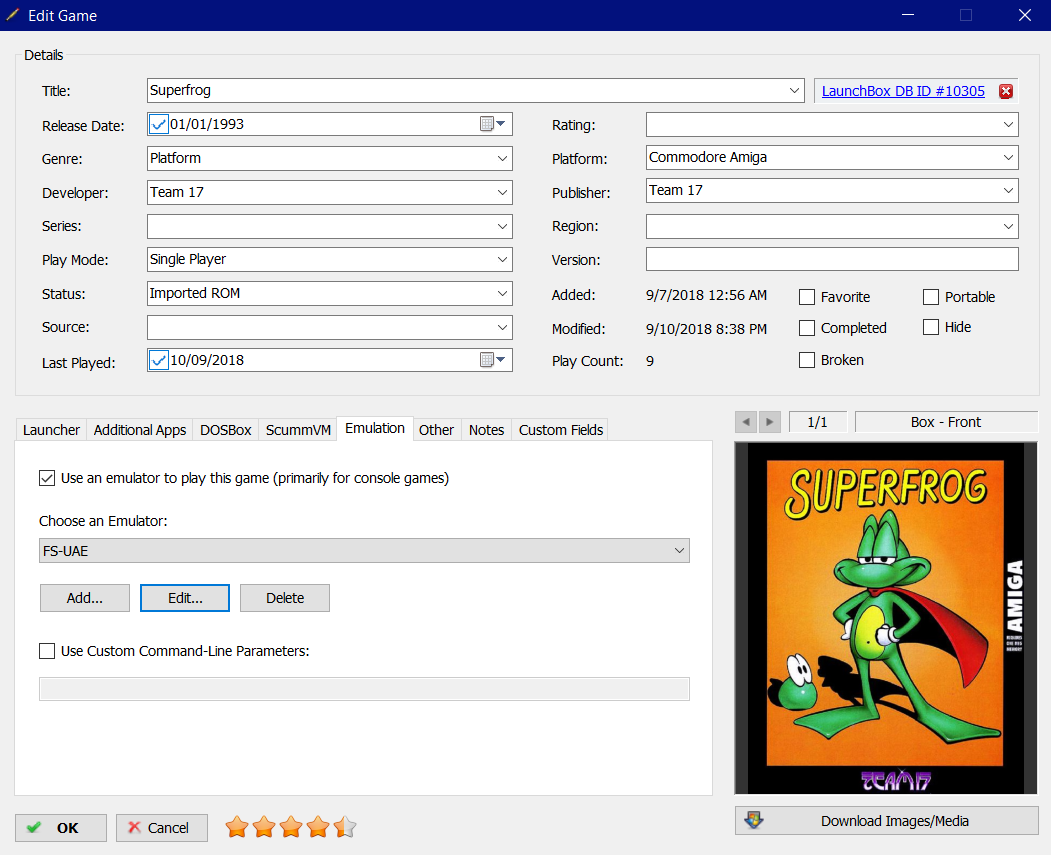Screen dimensions: 1051x855
Task: Open the ScummVM tab
Action: click(298, 430)
